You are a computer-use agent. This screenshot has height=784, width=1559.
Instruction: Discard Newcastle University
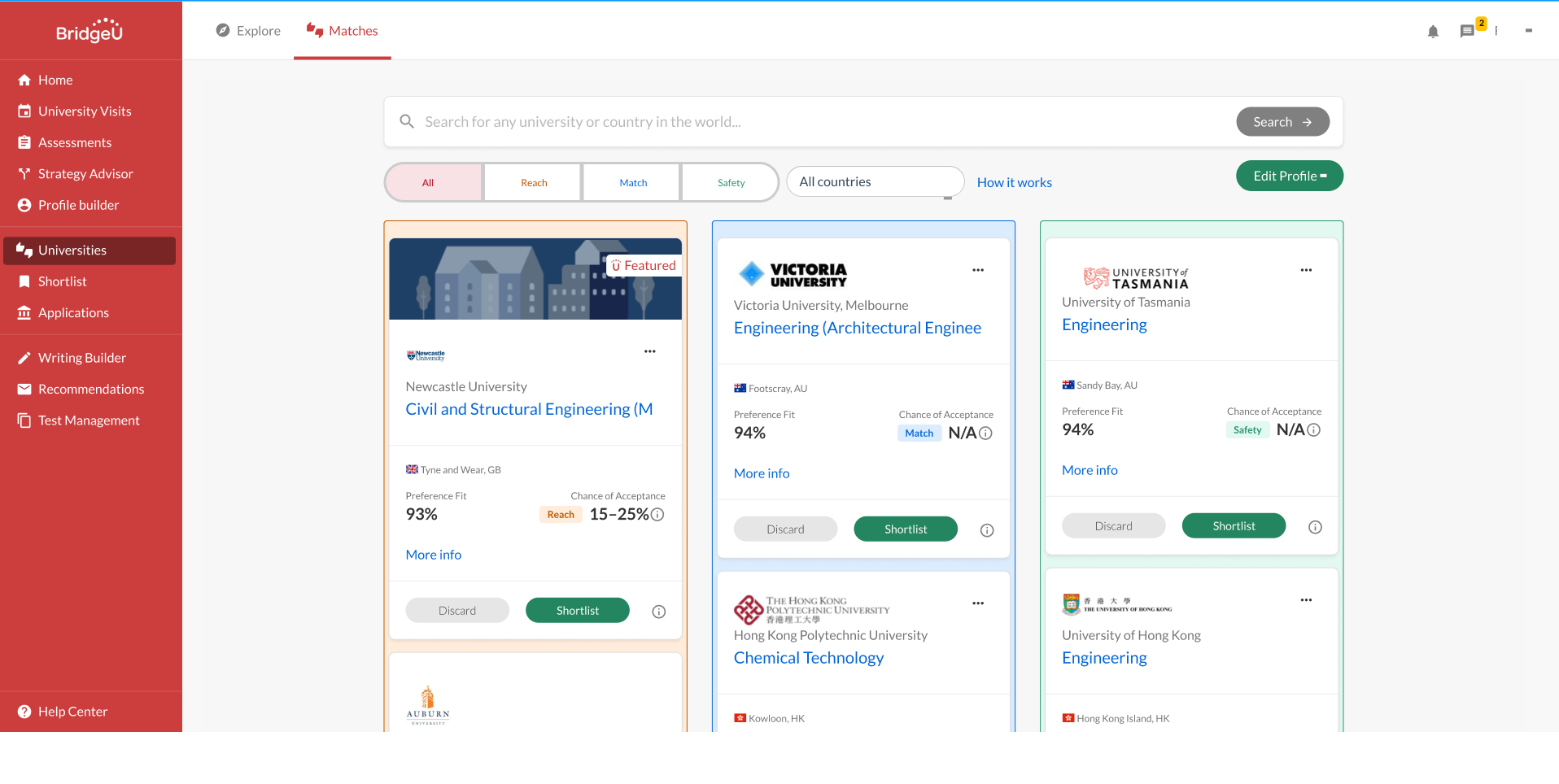click(x=457, y=611)
